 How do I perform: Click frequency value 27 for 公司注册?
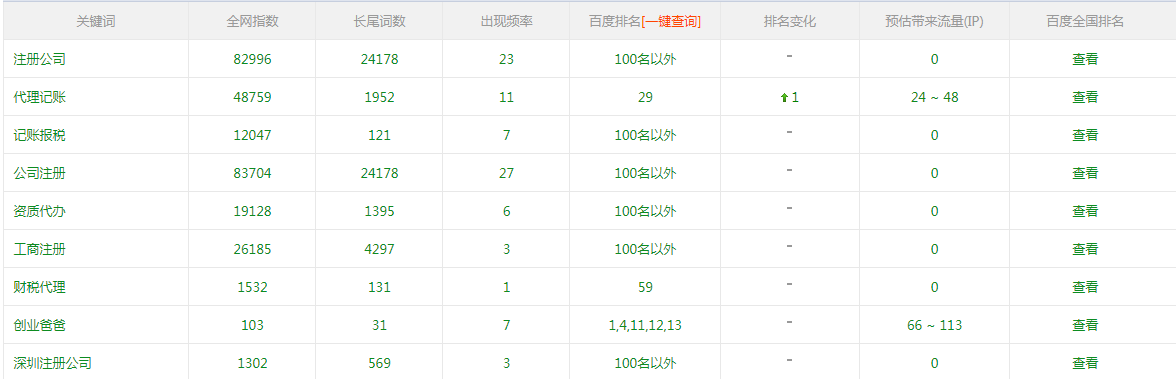click(506, 173)
